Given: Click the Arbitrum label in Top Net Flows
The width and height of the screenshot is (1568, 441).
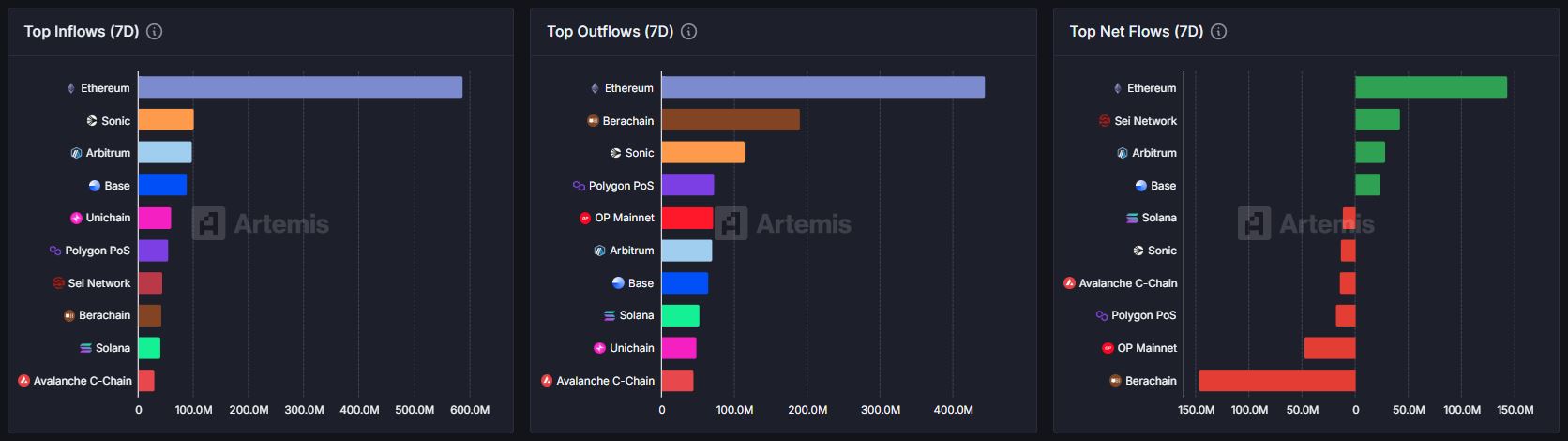Looking at the screenshot, I should pyautogui.click(x=1154, y=153).
